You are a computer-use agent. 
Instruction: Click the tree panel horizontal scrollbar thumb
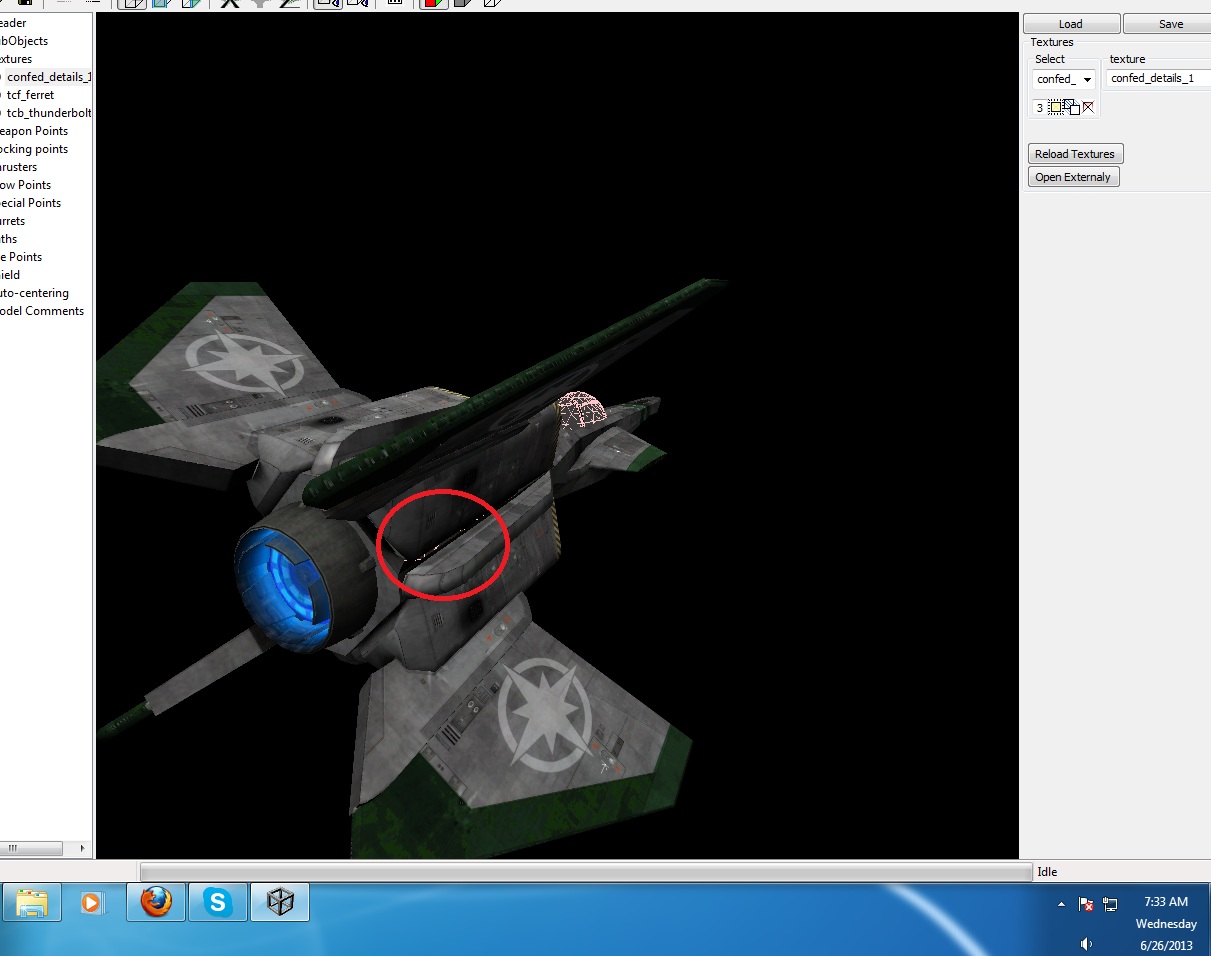[x=32, y=848]
